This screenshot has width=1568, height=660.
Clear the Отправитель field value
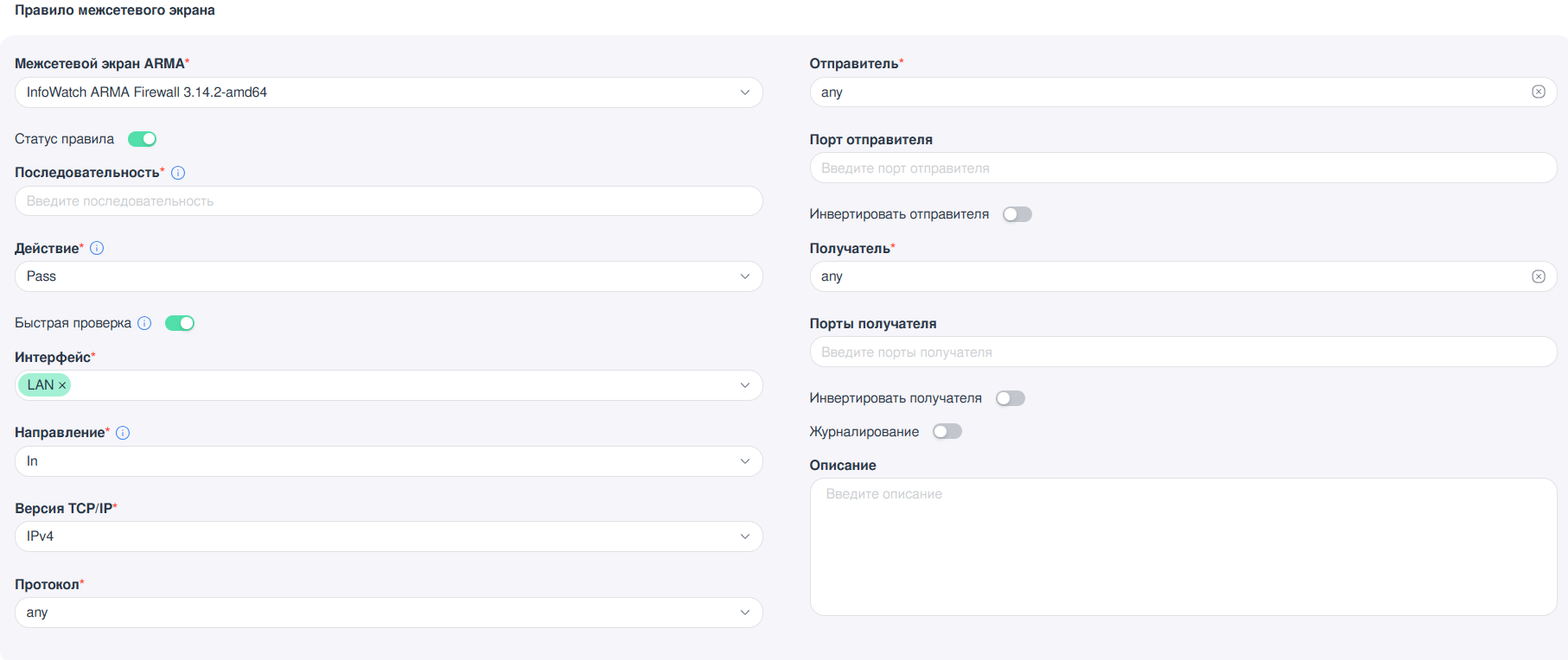click(1538, 92)
